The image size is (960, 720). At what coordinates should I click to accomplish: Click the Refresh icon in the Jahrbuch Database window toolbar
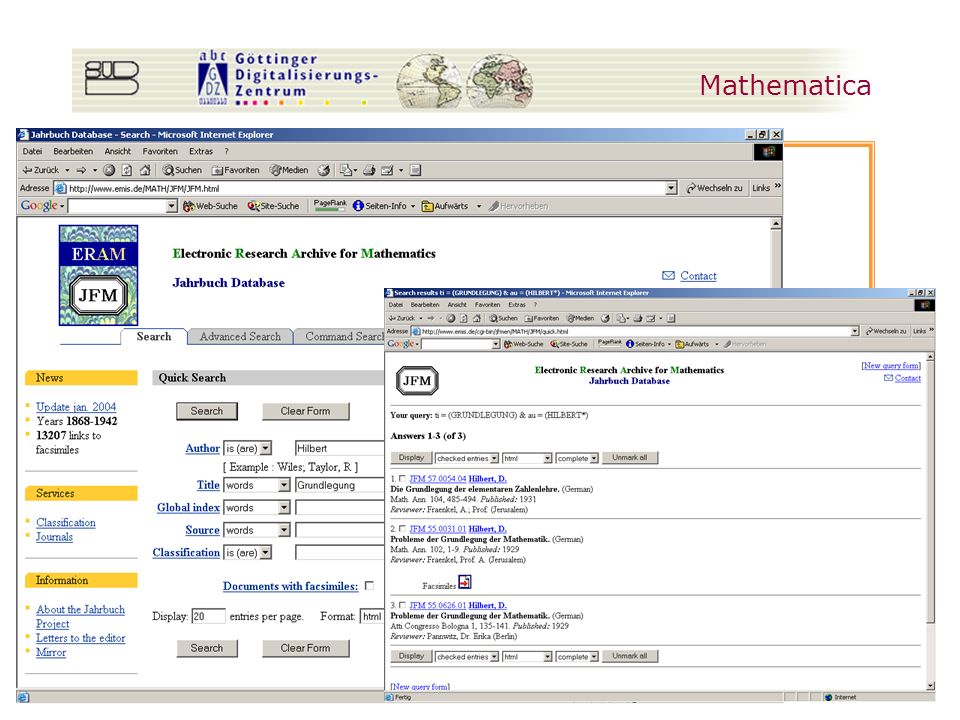[x=127, y=170]
